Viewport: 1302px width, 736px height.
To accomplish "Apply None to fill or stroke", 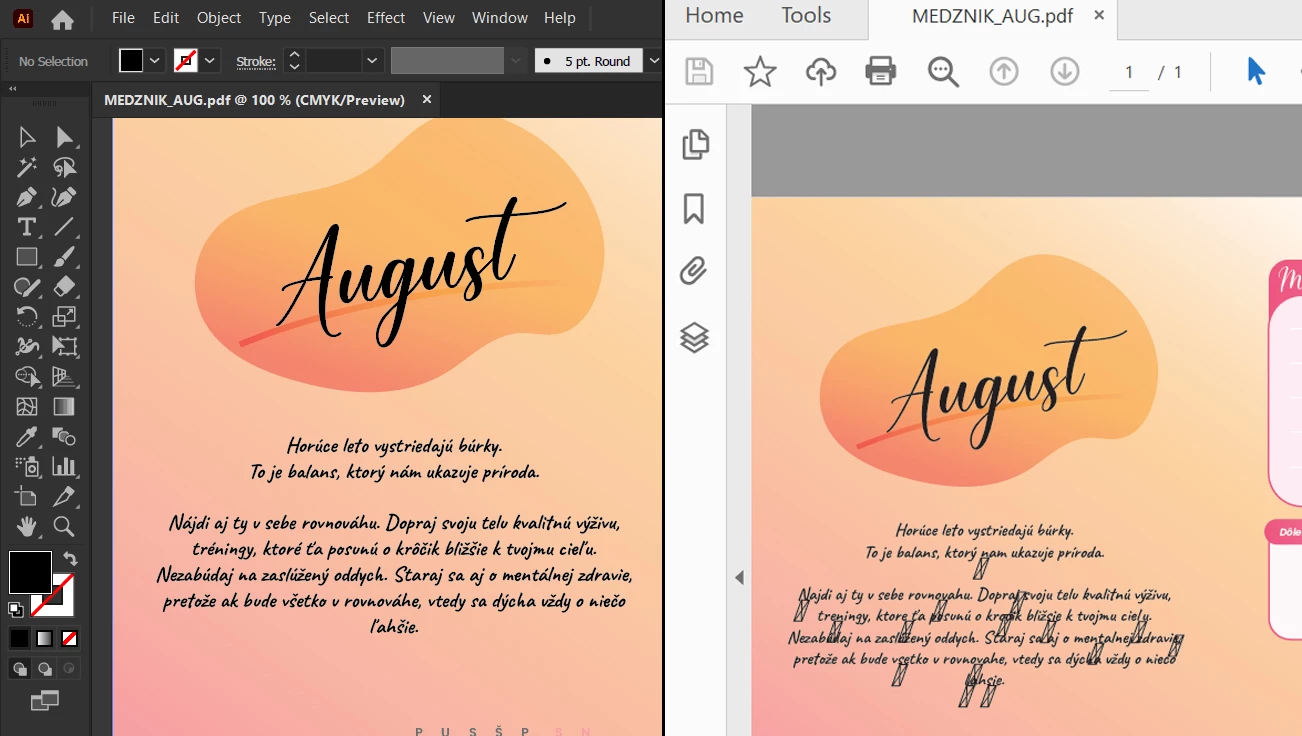I will pos(69,638).
